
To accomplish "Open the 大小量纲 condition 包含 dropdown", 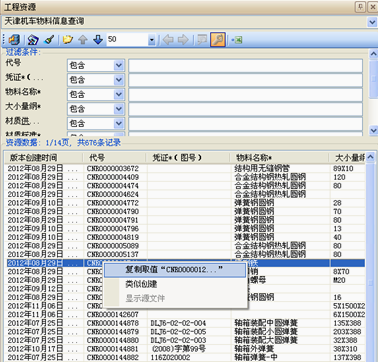I will pyautogui.click(x=119, y=109).
